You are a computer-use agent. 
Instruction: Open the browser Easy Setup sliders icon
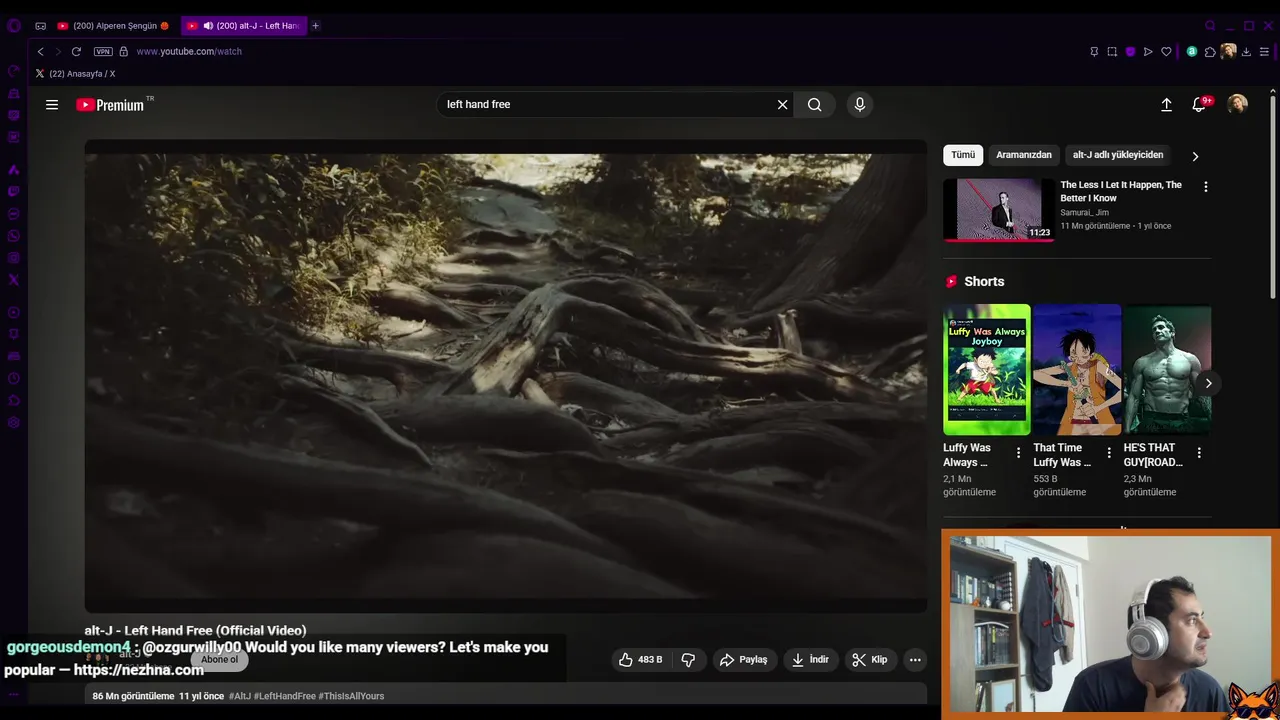(x=1265, y=52)
